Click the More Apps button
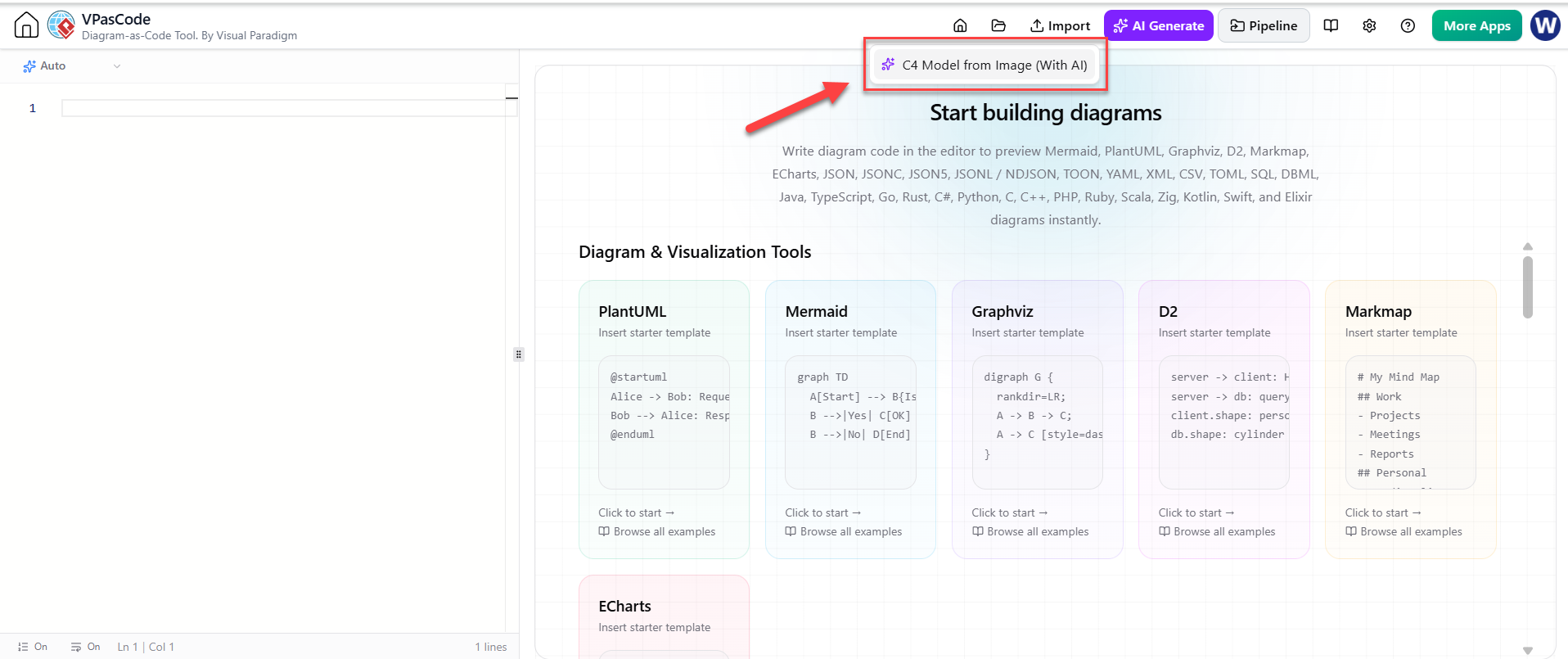The height and width of the screenshot is (659, 1568). pyautogui.click(x=1476, y=25)
